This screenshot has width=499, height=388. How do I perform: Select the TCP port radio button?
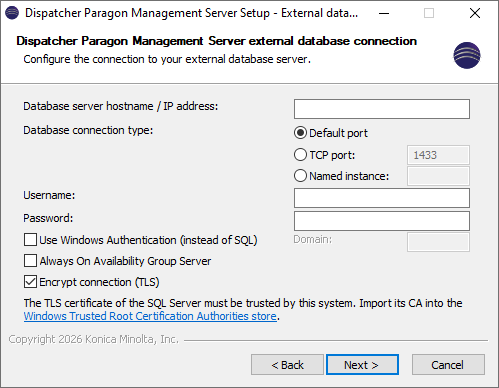click(300, 155)
